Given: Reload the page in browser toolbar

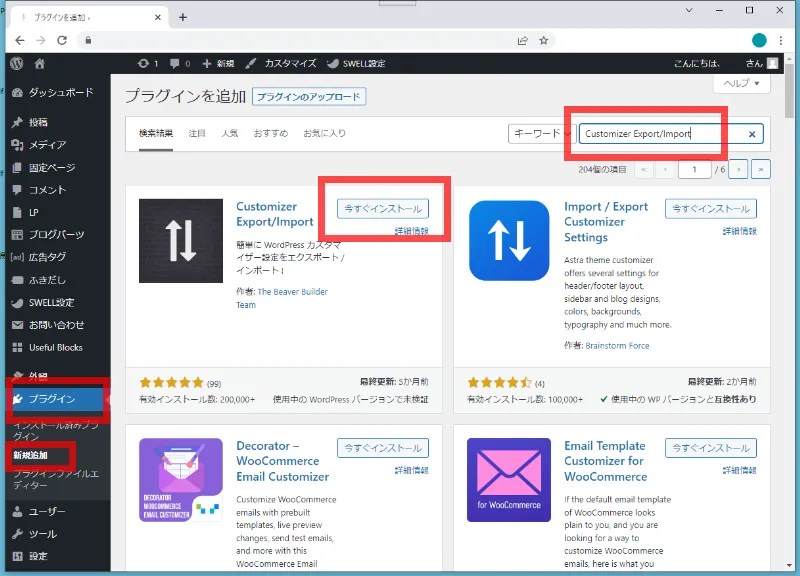Looking at the screenshot, I should tap(62, 40).
